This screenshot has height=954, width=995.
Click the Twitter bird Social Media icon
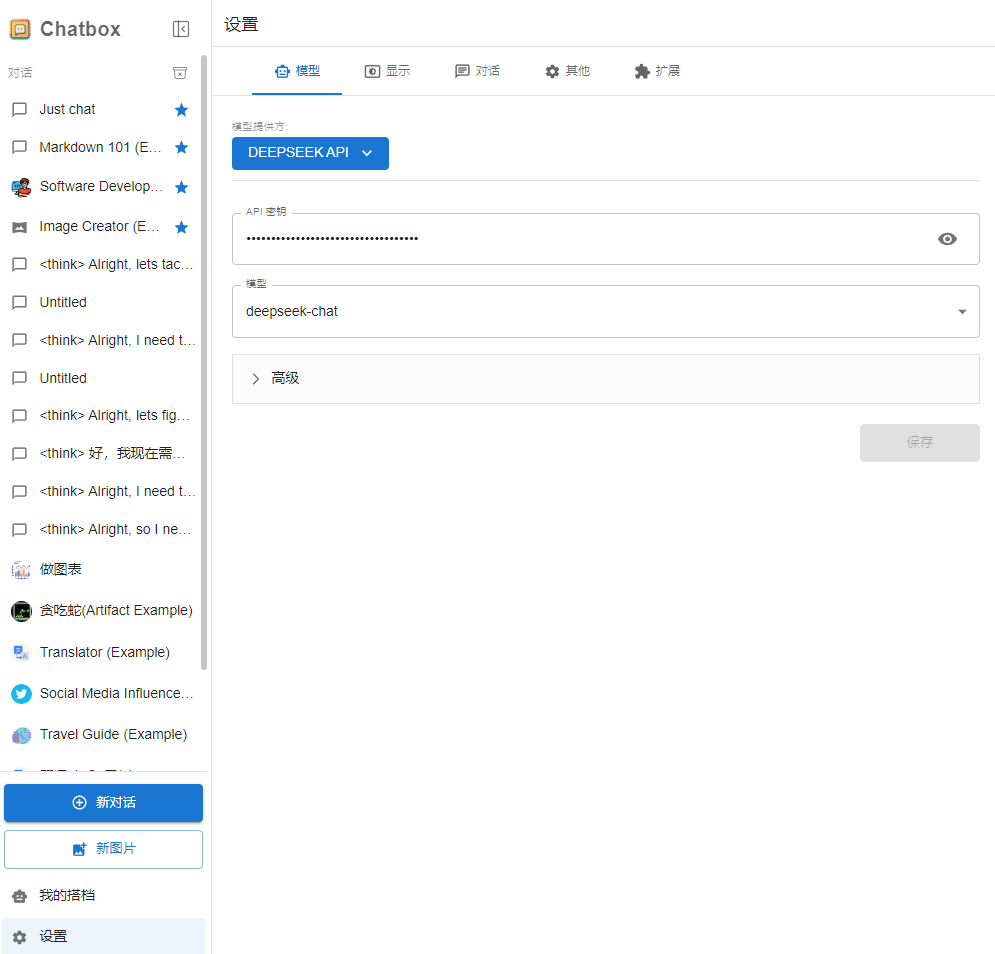pyautogui.click(x=21, y=694)
